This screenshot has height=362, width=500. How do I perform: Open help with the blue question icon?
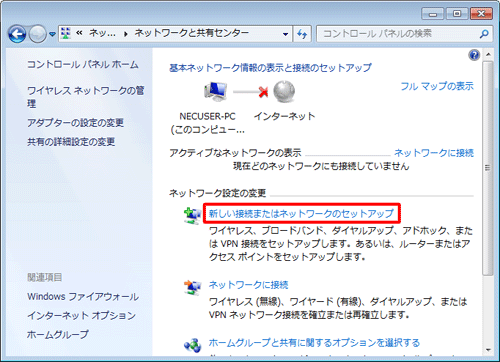474,55
